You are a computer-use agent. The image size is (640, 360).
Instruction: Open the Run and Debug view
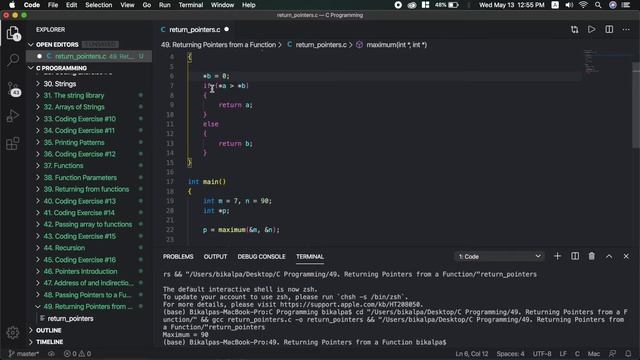pyautogui.click(x=13, y=116)
